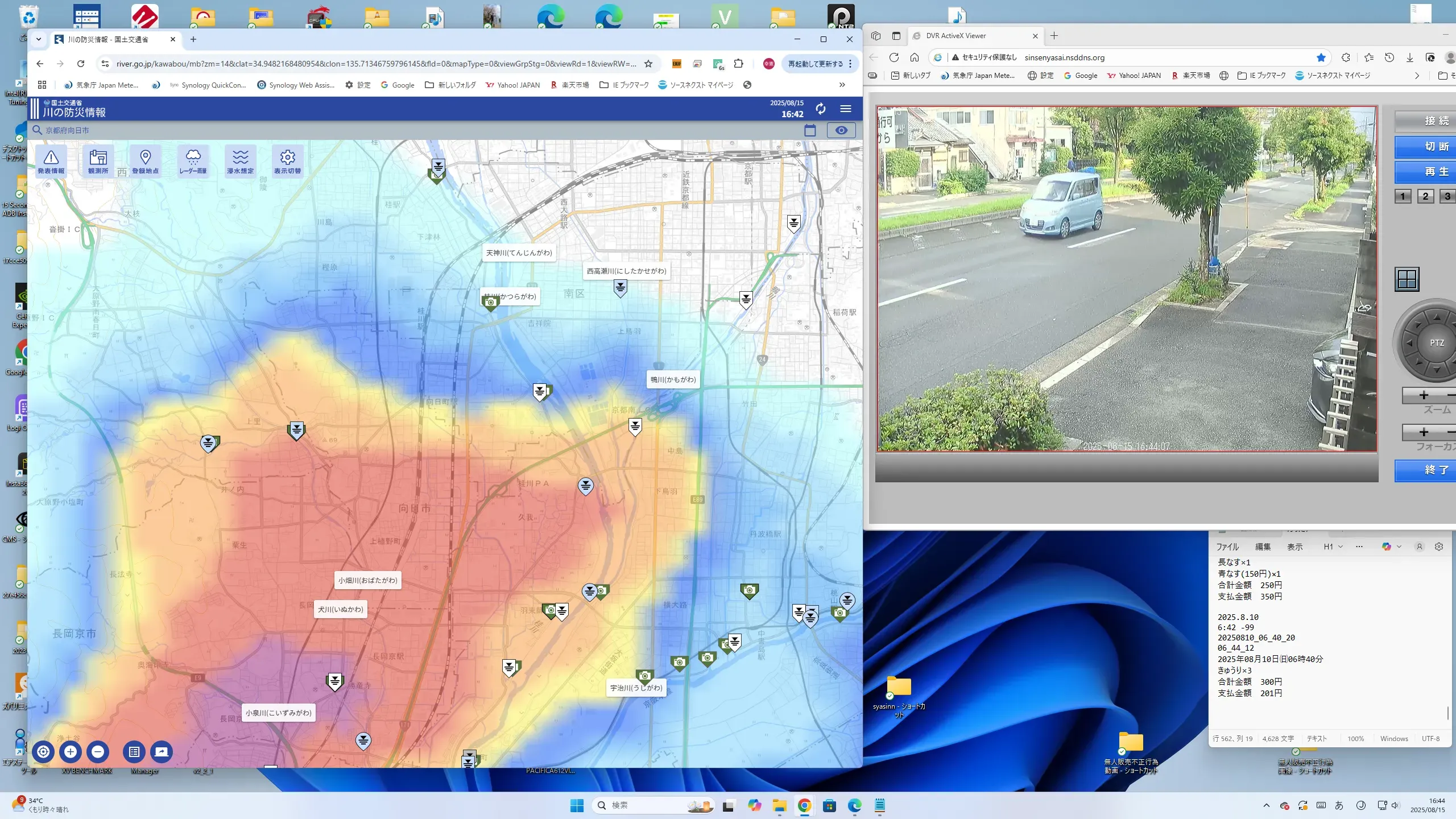Show the レーダー雨量 radar rainfall layer
The image size is (1456, 819).
pyautogui.click(x=193, y=161)
